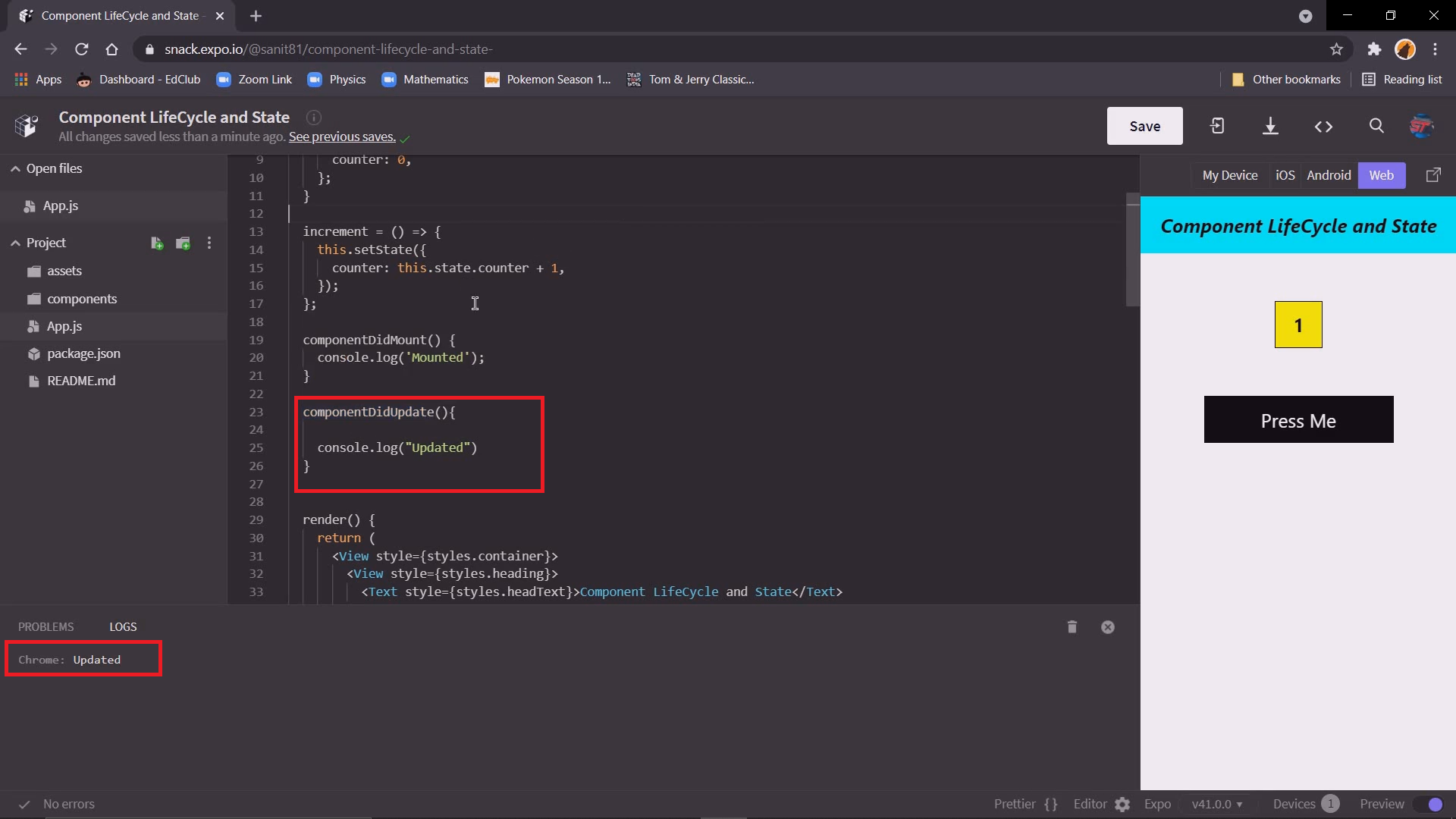This screenshot has width=1456, height=819.
Task: Open the embed code view with the <> icon
Action: [1323, 126]
